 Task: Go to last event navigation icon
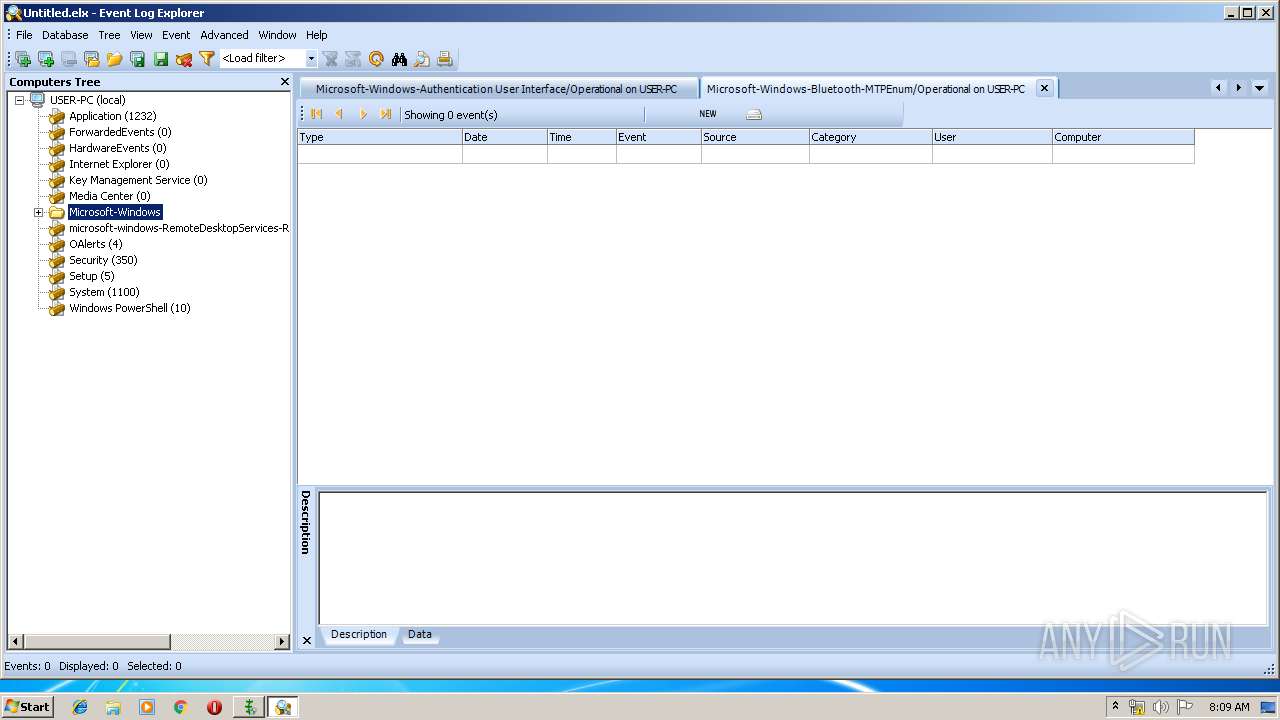coord(386,114)
